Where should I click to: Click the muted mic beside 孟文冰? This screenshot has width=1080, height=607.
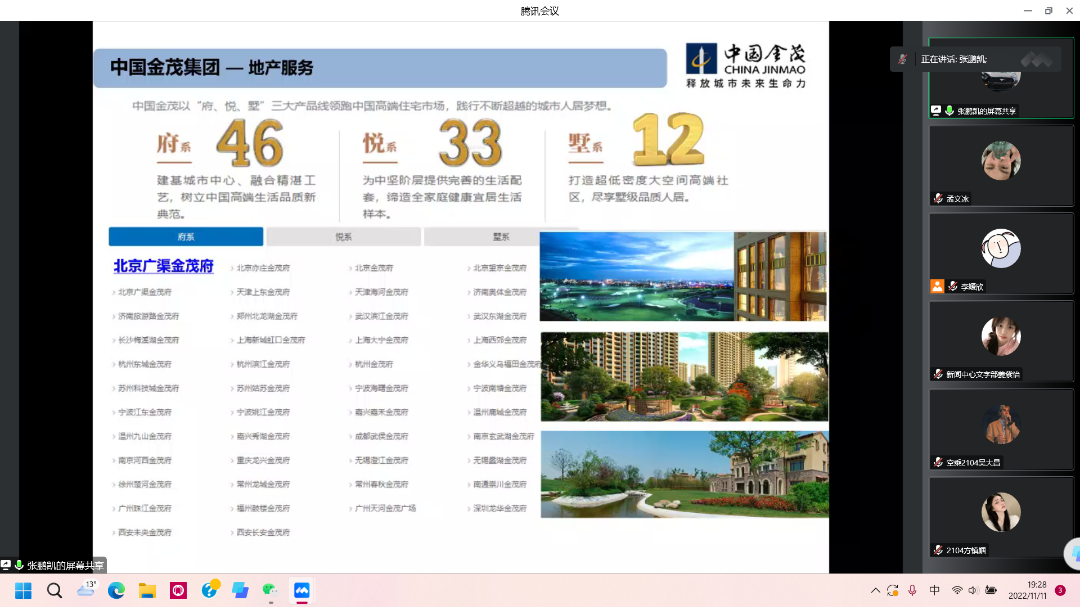point(938,199)
